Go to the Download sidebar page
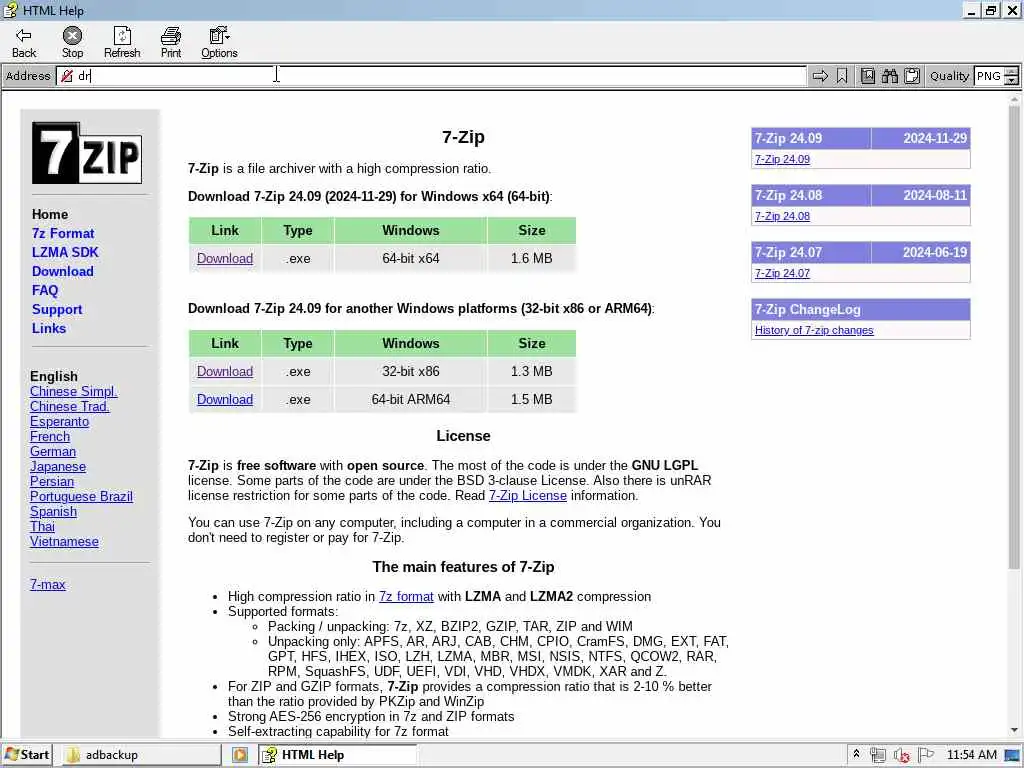The image size is (1024, 768). (x=62, y=271)
